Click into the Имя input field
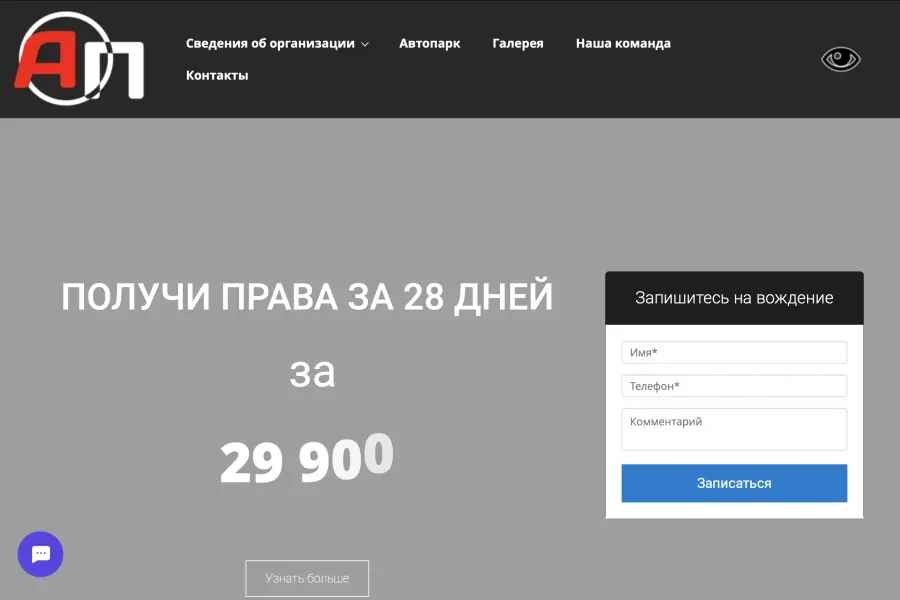The image size is (900, 600). pyautogui.click(x=734, y=353)
